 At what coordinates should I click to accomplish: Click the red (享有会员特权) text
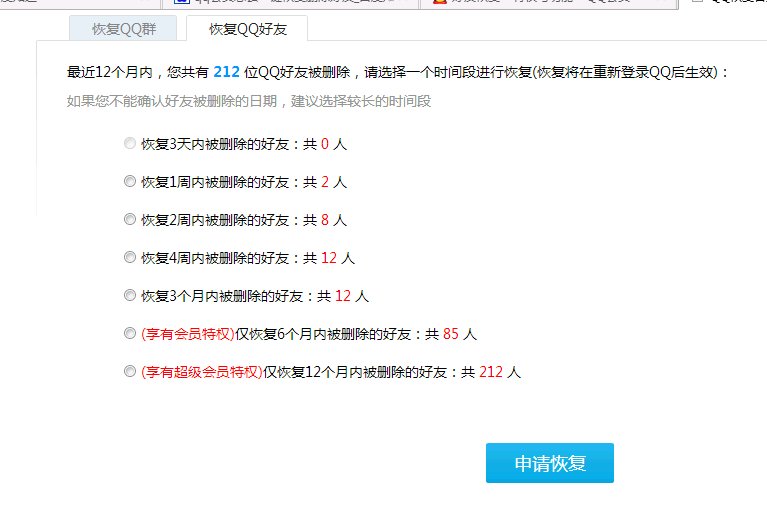[188, 334]
